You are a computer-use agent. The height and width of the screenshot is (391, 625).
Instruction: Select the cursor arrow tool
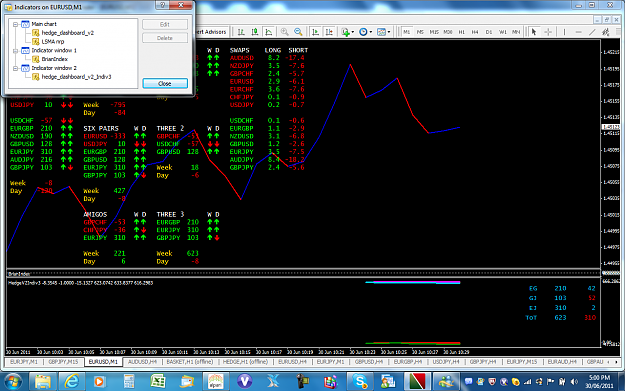534,32
